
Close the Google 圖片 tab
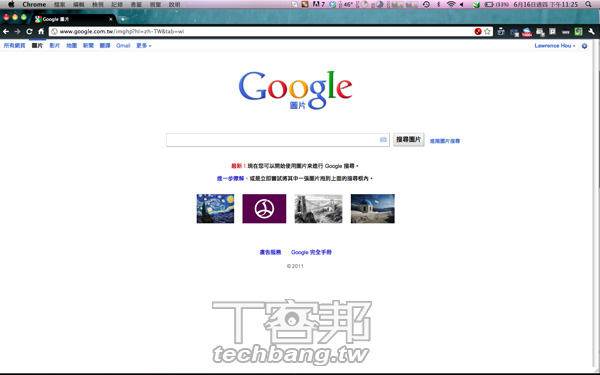click(111, 19)
